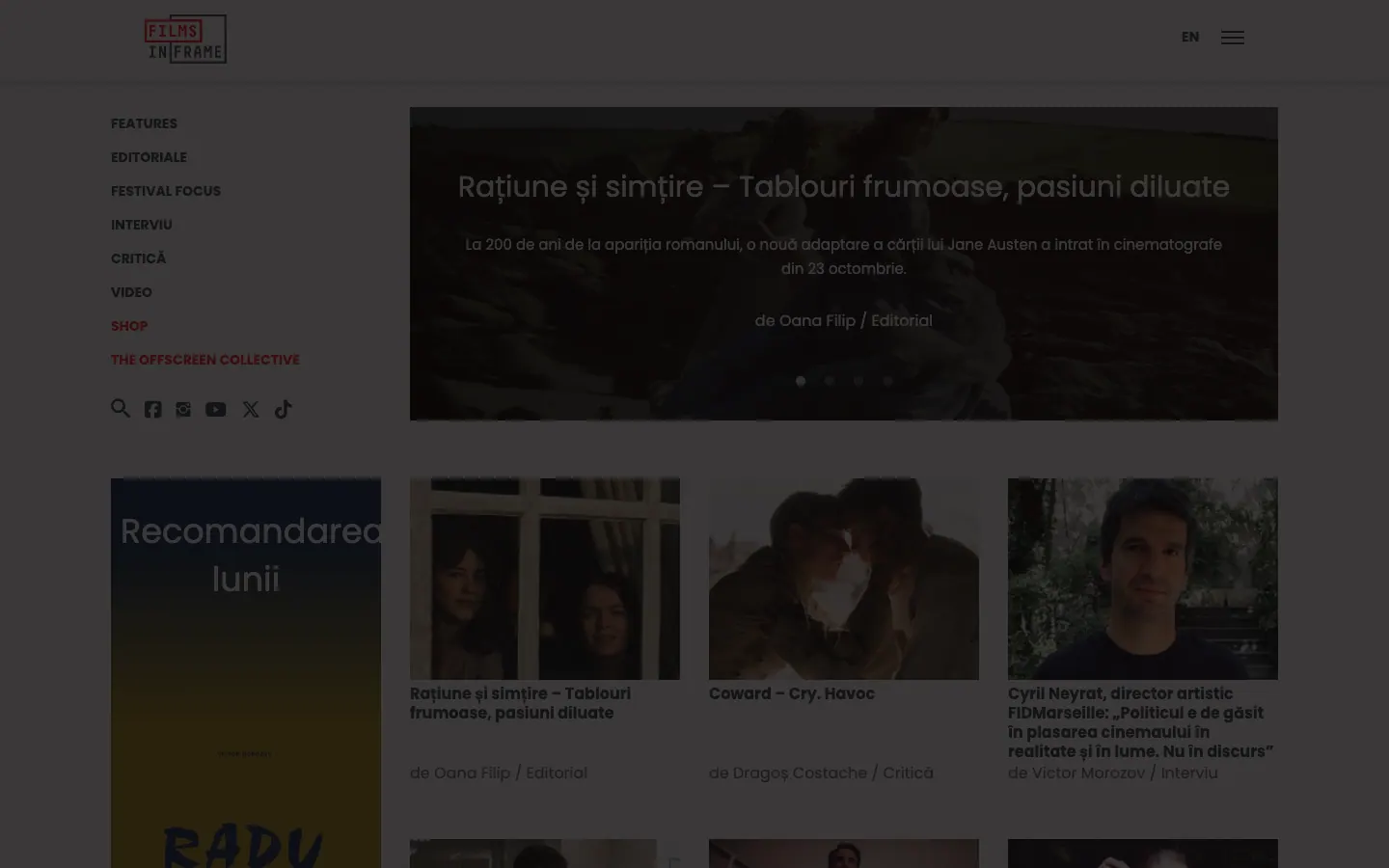The width and height of the screenshot is (1389, 868).
Task: Visit the Facebook page icon
Action: tap(152, 410)
